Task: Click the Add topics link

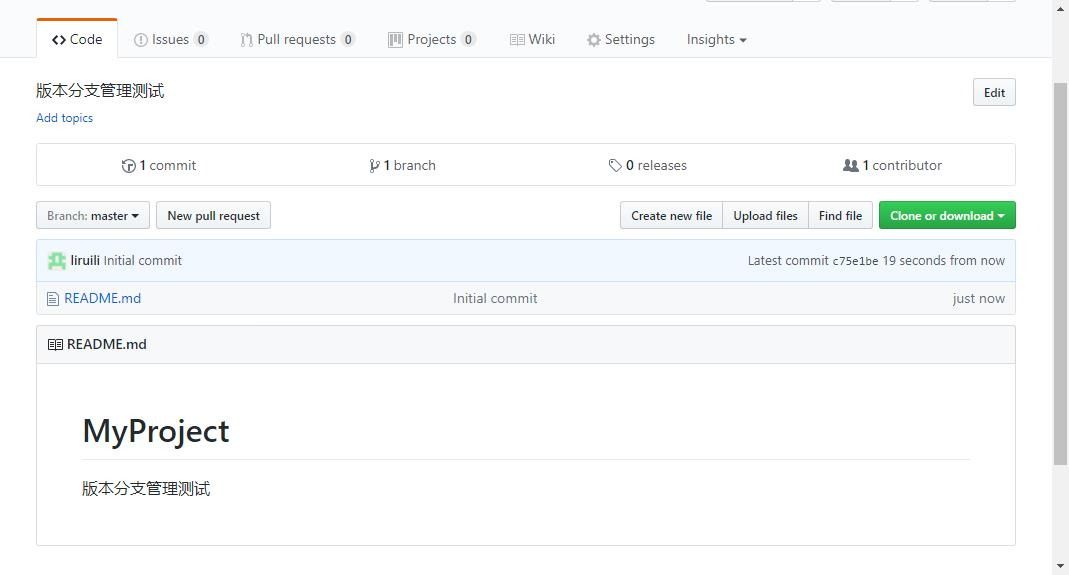Action: click(x=65, y=118)
